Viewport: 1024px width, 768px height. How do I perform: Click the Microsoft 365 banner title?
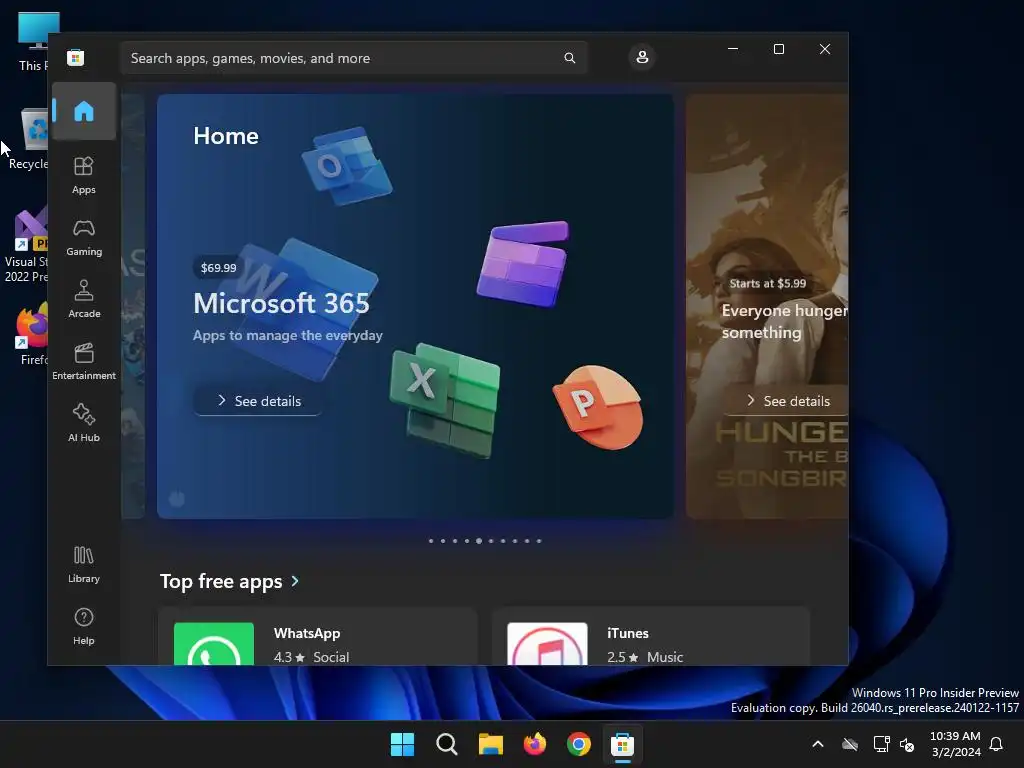click(281, 303)
